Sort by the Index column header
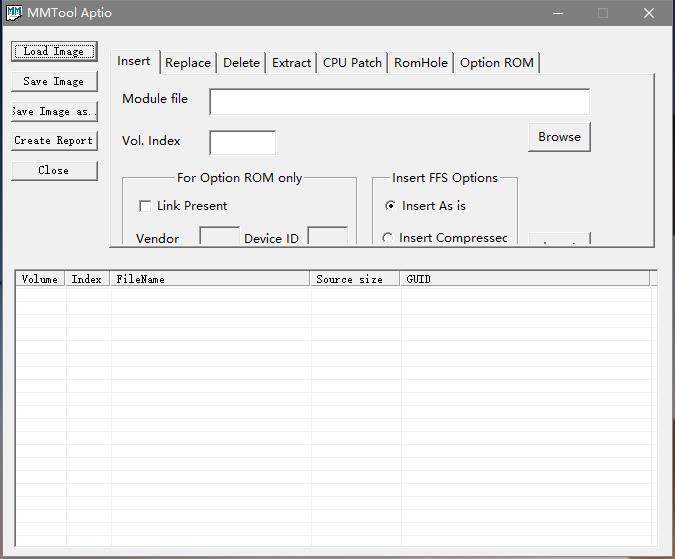 (87, 279)
